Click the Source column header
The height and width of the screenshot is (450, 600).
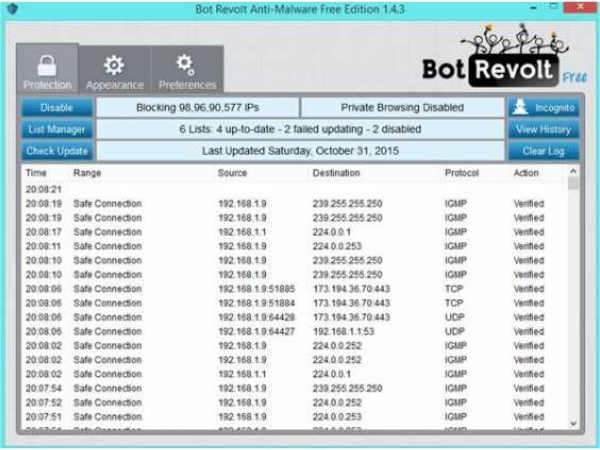coord(232,173)
